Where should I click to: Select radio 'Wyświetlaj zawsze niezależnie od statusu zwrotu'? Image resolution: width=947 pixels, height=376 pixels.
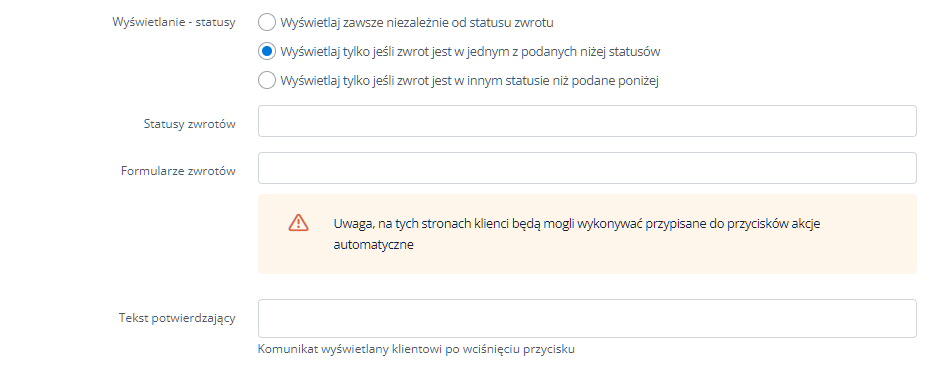[x=266, y=23]
